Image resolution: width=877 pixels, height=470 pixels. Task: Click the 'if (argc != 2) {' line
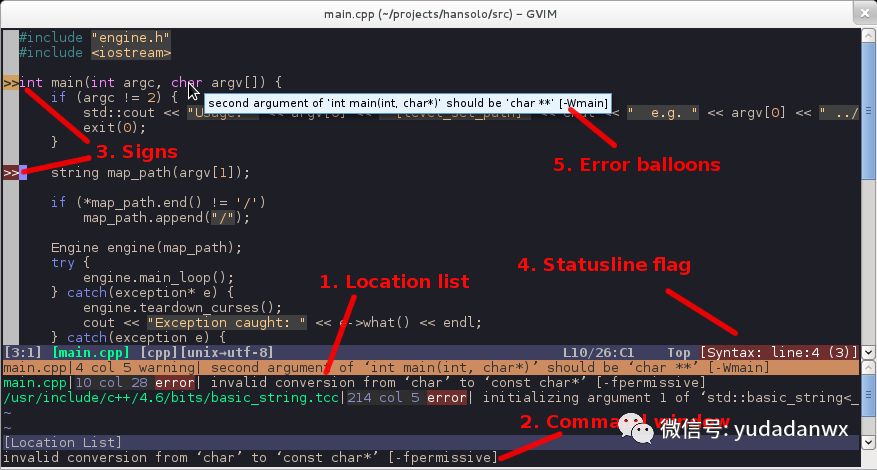click(x=114, y=98)
